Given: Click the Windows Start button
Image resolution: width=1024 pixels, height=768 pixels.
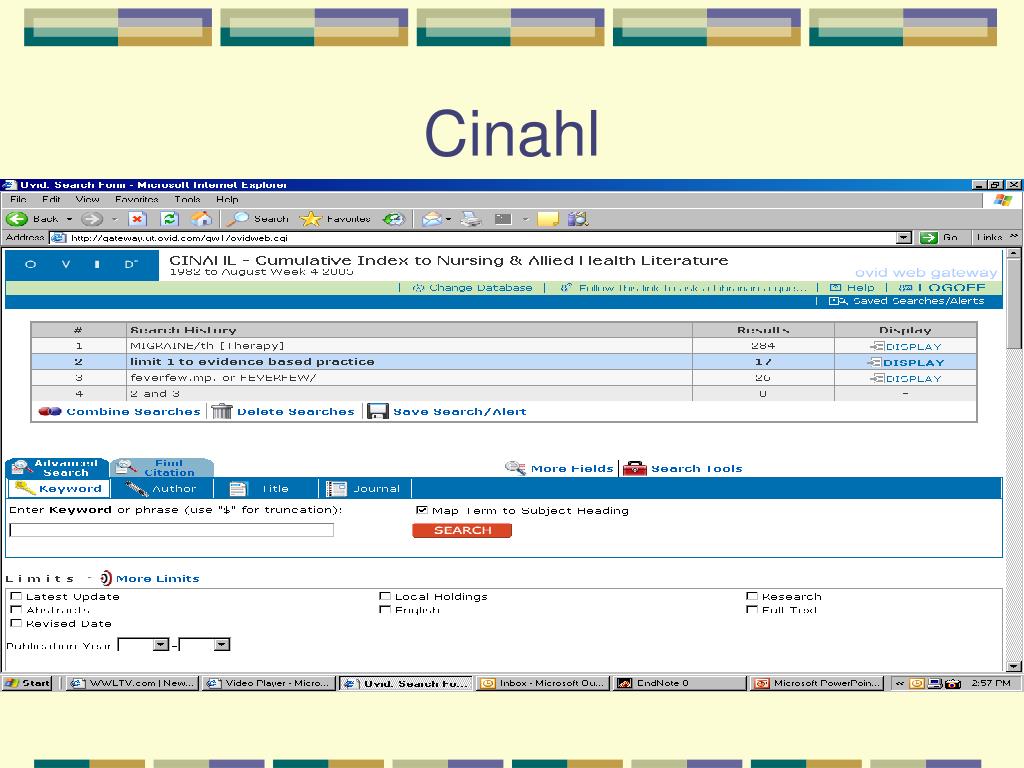Looking at the screenshot, I should coord(27,683).
